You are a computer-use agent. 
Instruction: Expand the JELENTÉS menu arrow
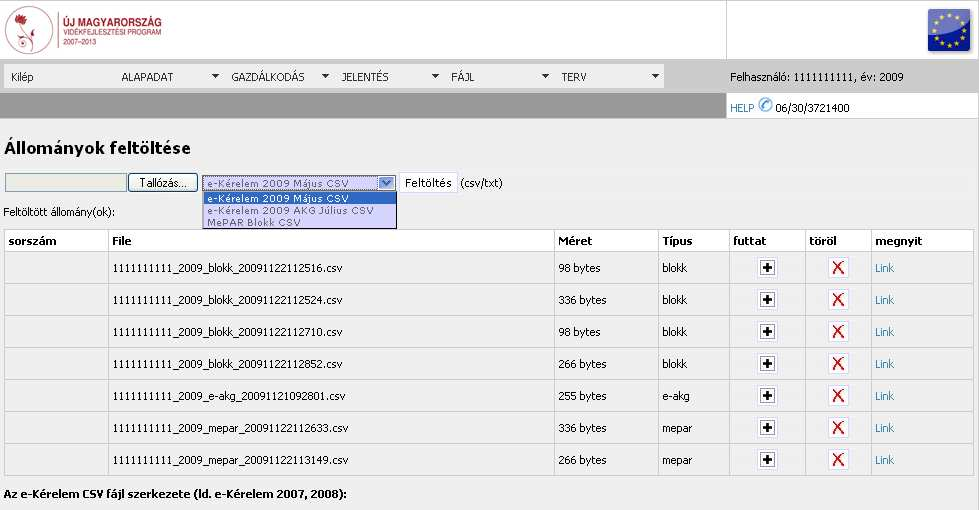pyautogui.click(x=435, y=76)
